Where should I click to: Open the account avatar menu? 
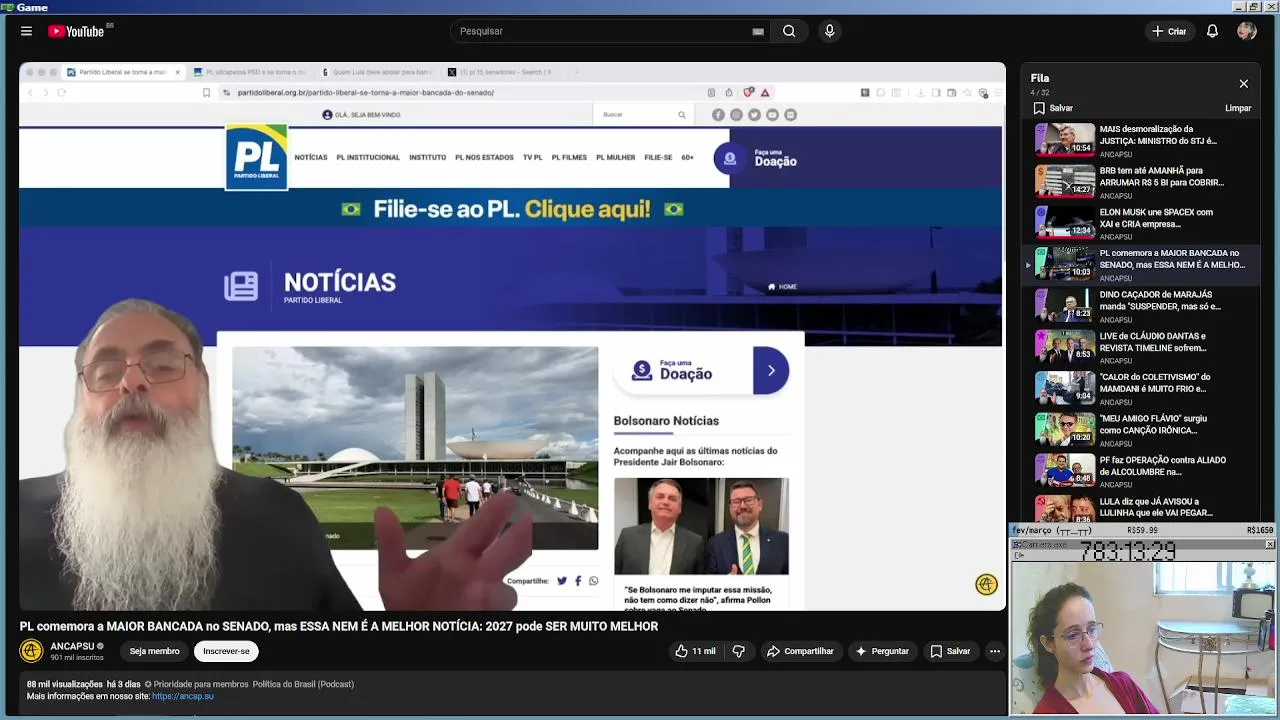[x=1246, y=31]
